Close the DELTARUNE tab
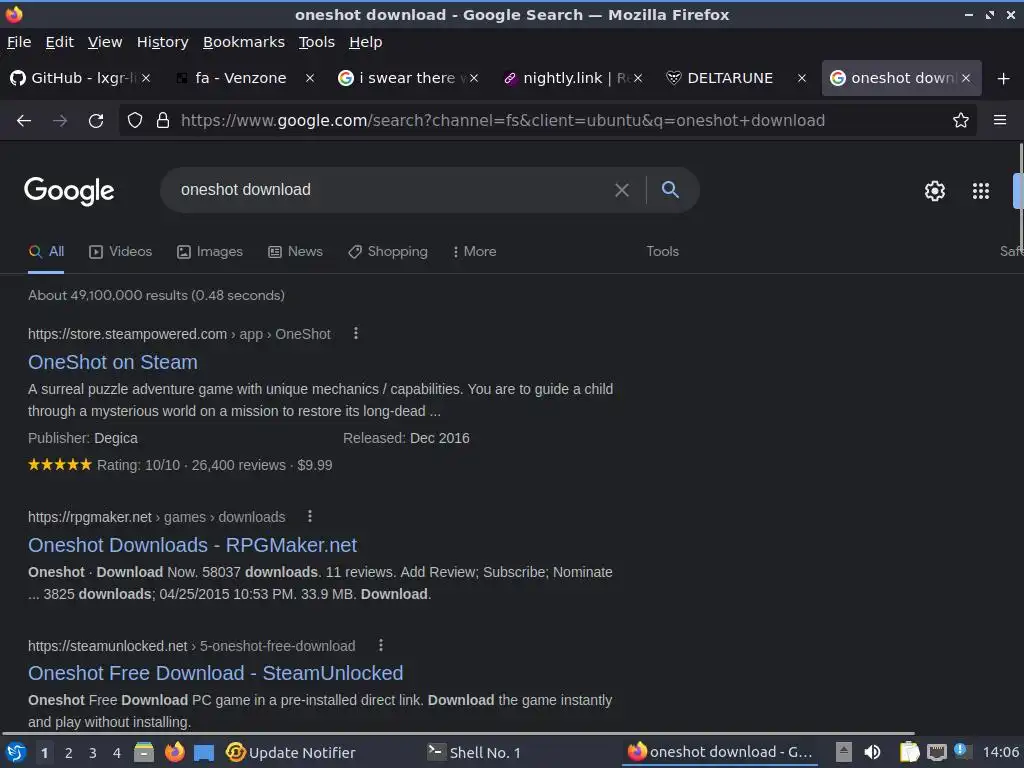 coord(801,78)
